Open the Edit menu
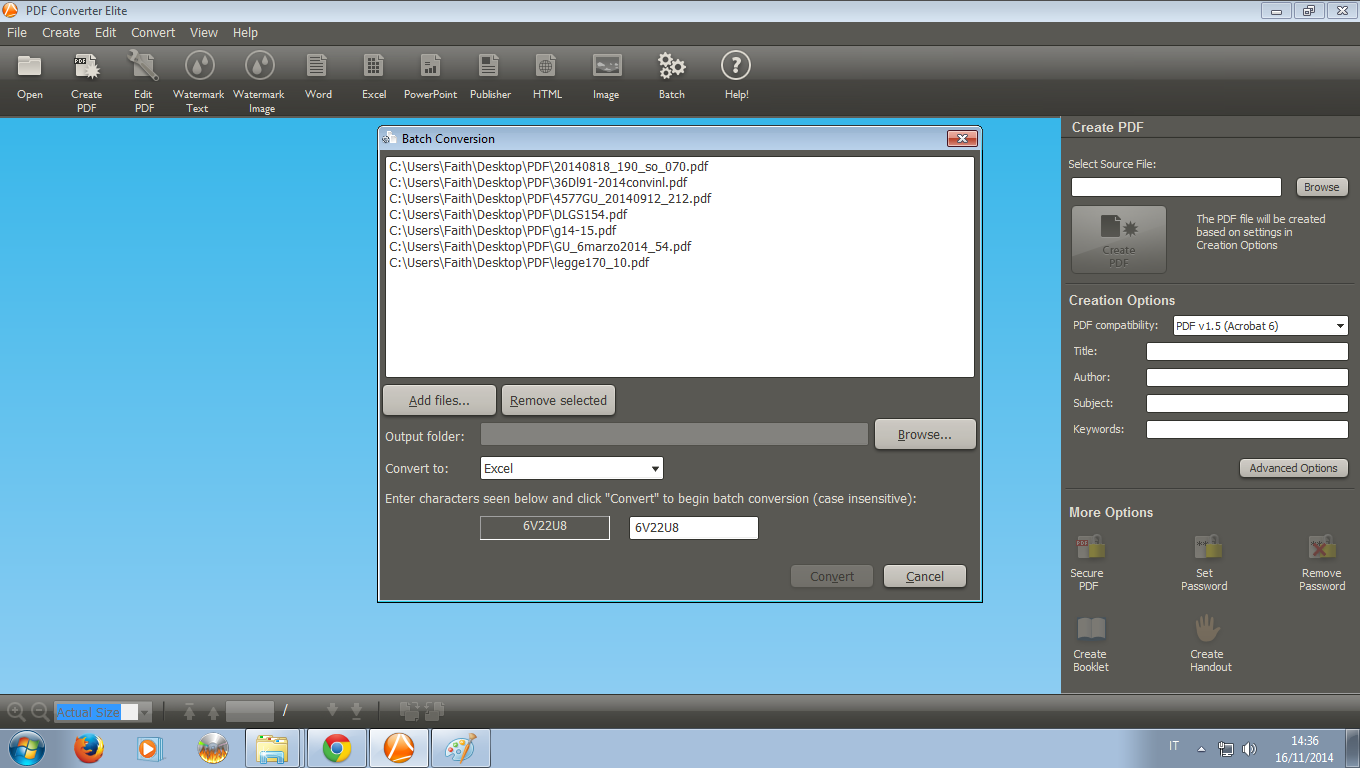1360x768 pixels. click(106, 33)
